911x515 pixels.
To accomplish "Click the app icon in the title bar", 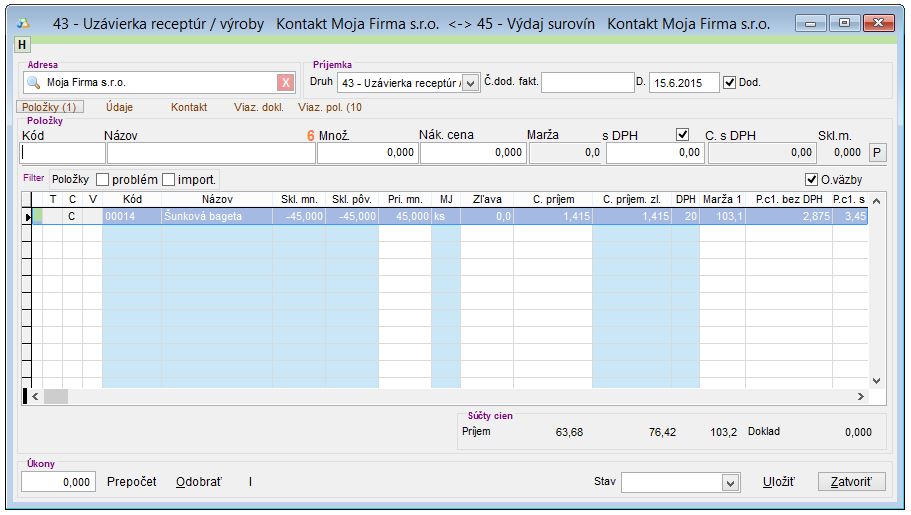I will point(24,23).
